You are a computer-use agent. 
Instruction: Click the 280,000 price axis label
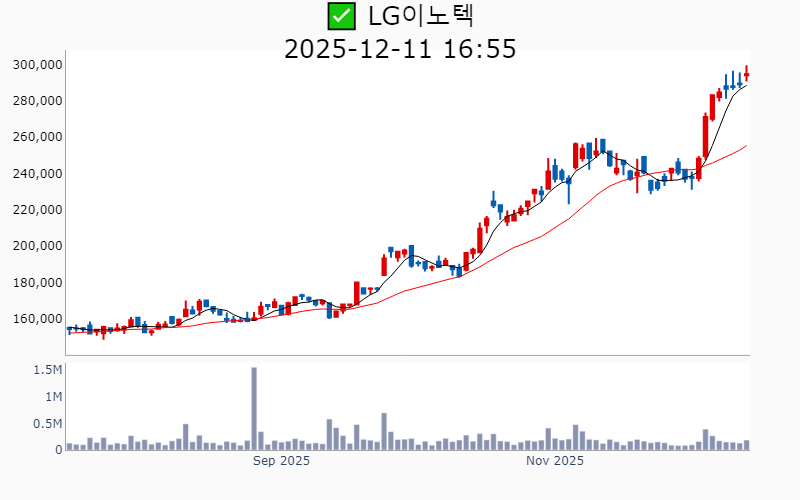38,101
